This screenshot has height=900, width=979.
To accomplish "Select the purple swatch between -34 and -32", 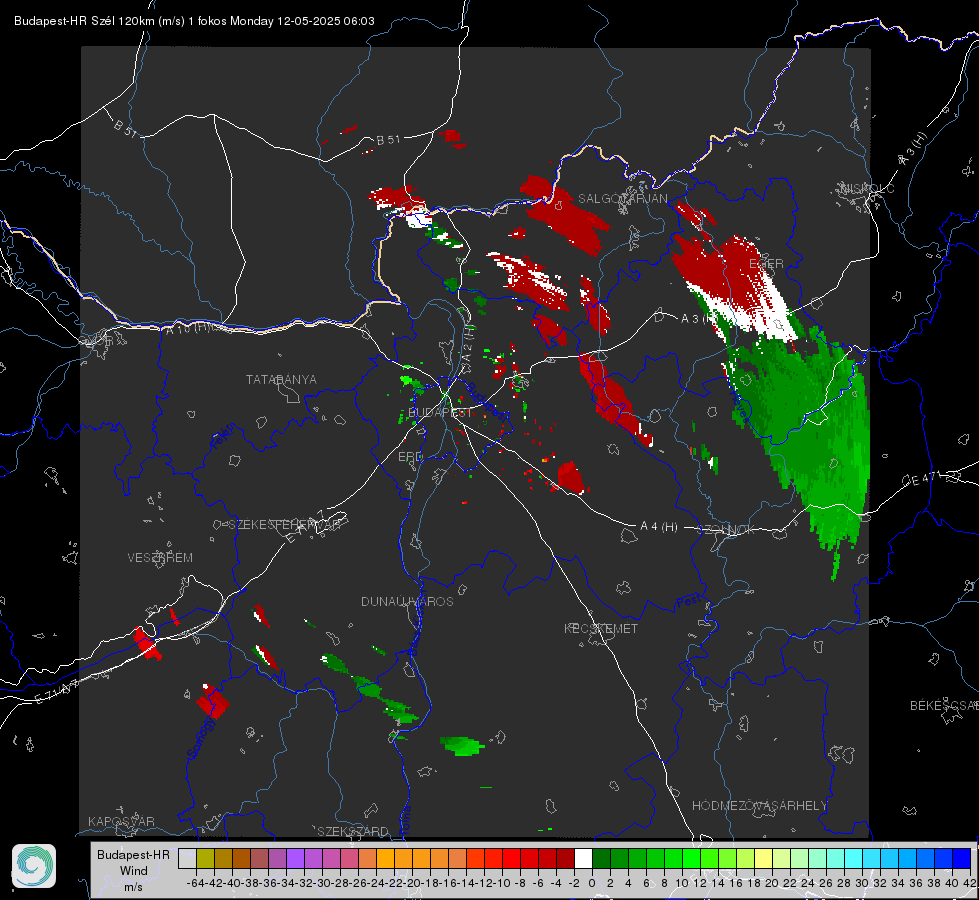I will (295, 858).
